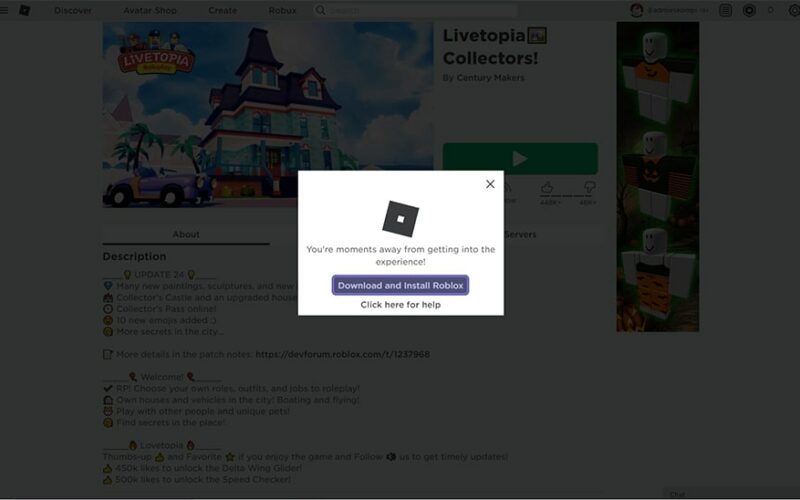Viewport: 800px width, 500px height.
Task: Open the Click here for help link
Action: pos(401,305)
